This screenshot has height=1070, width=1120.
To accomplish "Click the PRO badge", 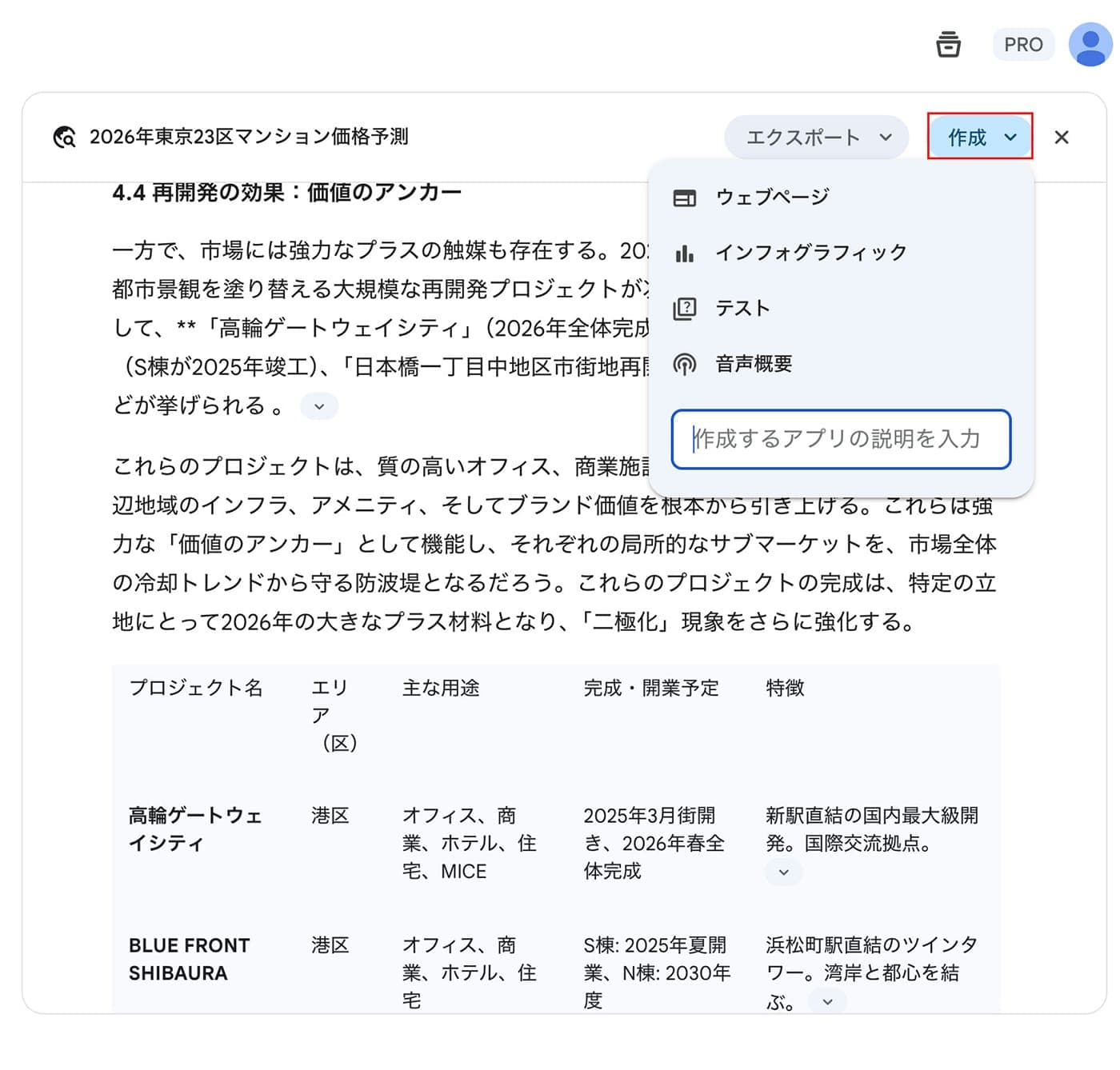I will coord(1023,45).
